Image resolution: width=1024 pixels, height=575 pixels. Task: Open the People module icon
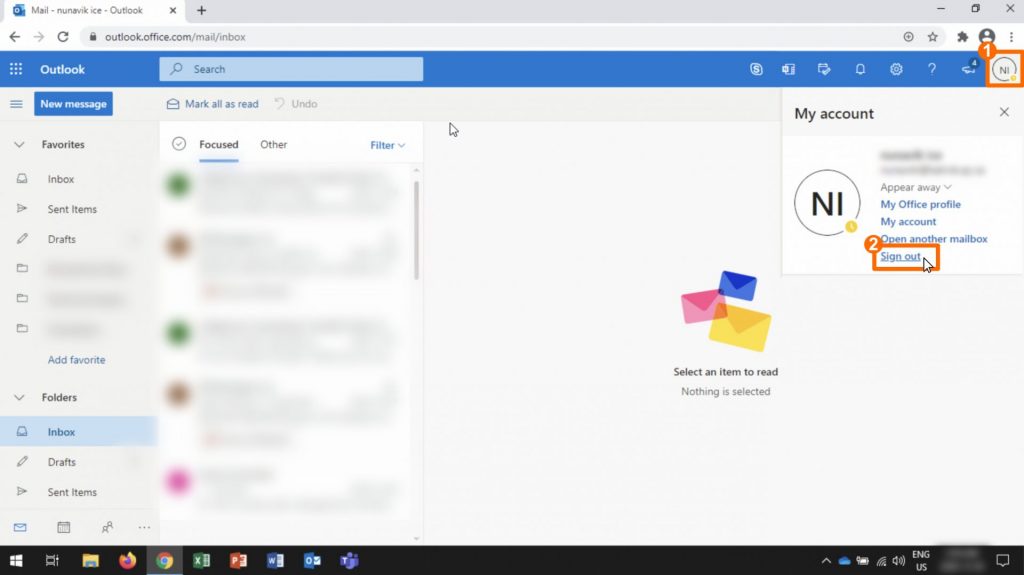[x=107, y=527]
